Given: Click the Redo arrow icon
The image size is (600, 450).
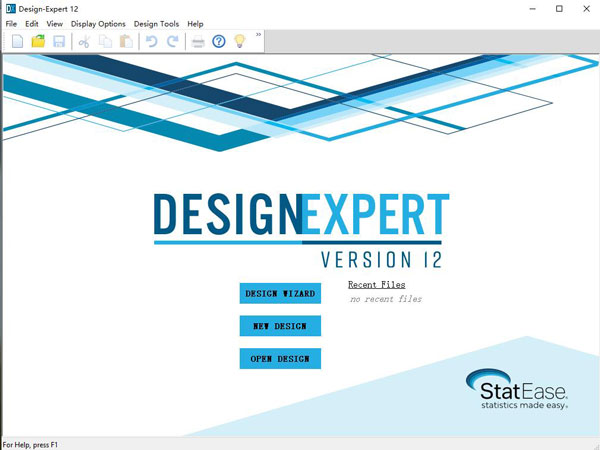Looking at the screenshot, I should 172,41.
